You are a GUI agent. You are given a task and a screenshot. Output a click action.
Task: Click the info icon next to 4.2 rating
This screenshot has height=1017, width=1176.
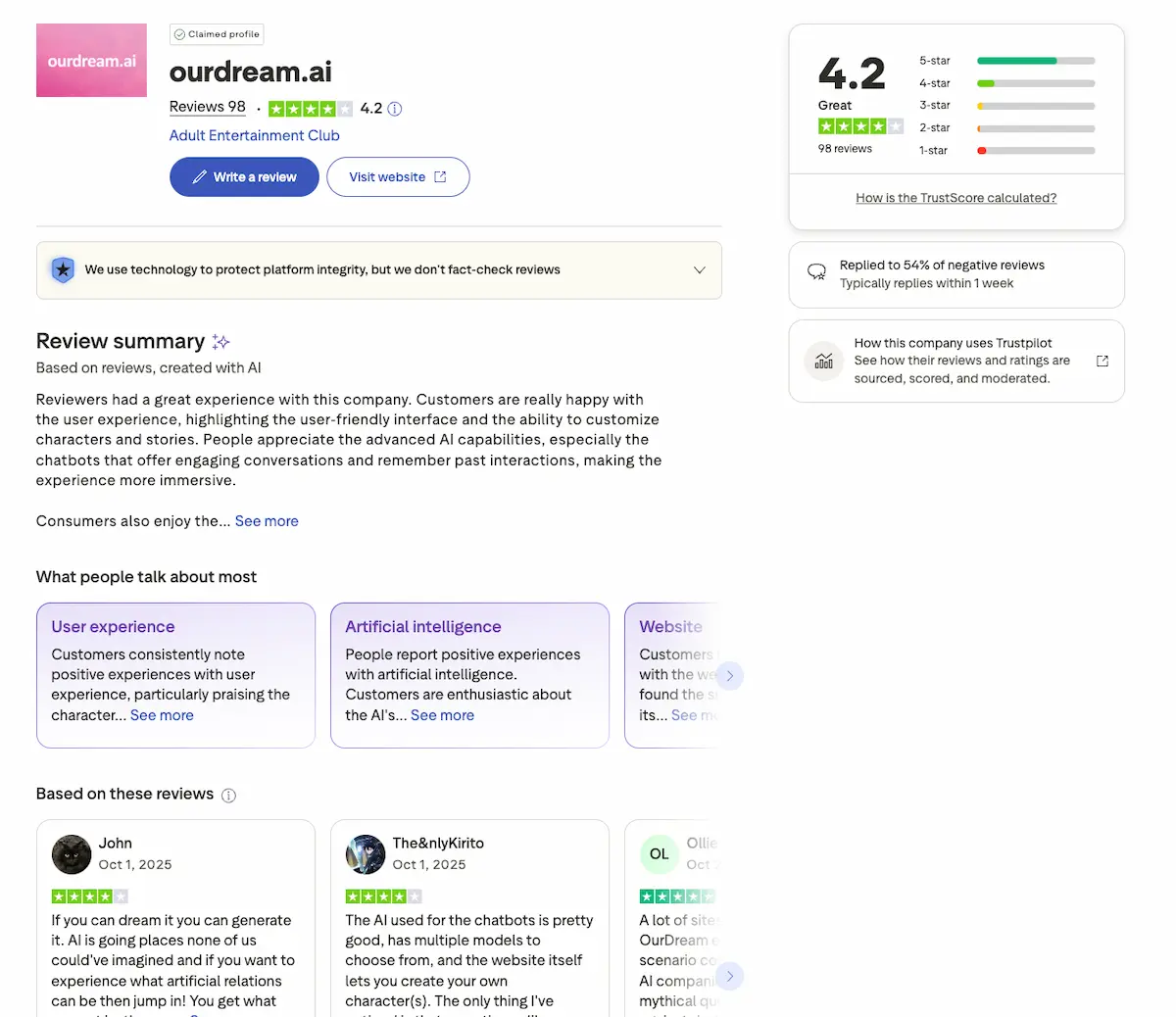pos(395,109)
